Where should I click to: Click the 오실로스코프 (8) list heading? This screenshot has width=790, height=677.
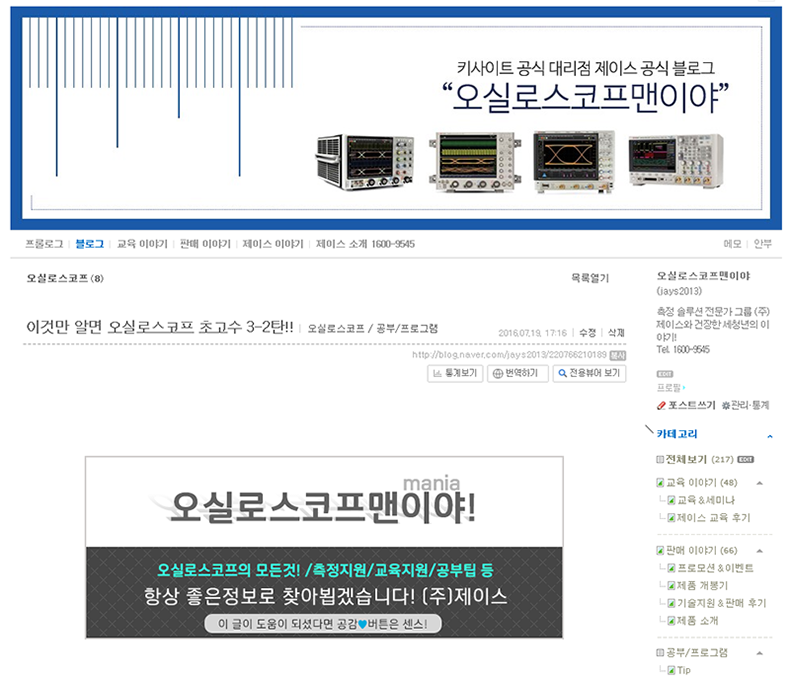pyautogui.click(x=65, y=278)
